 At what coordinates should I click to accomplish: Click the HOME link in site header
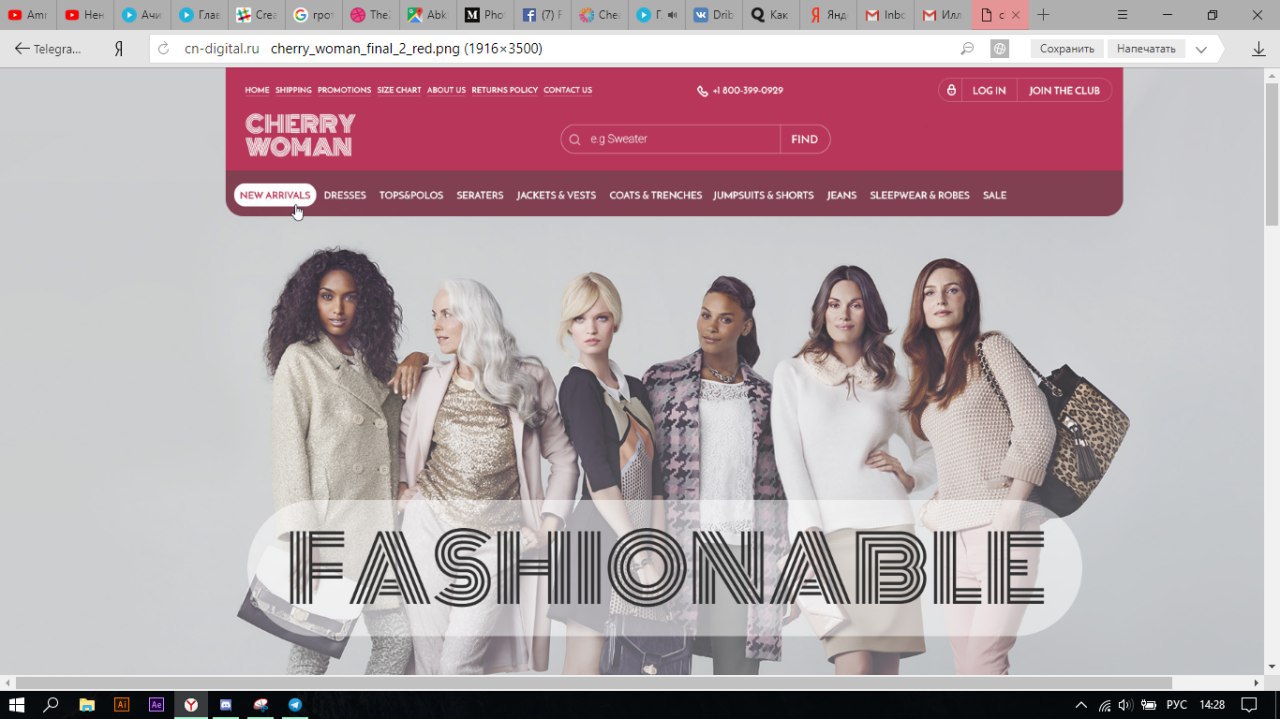[257, 90]
